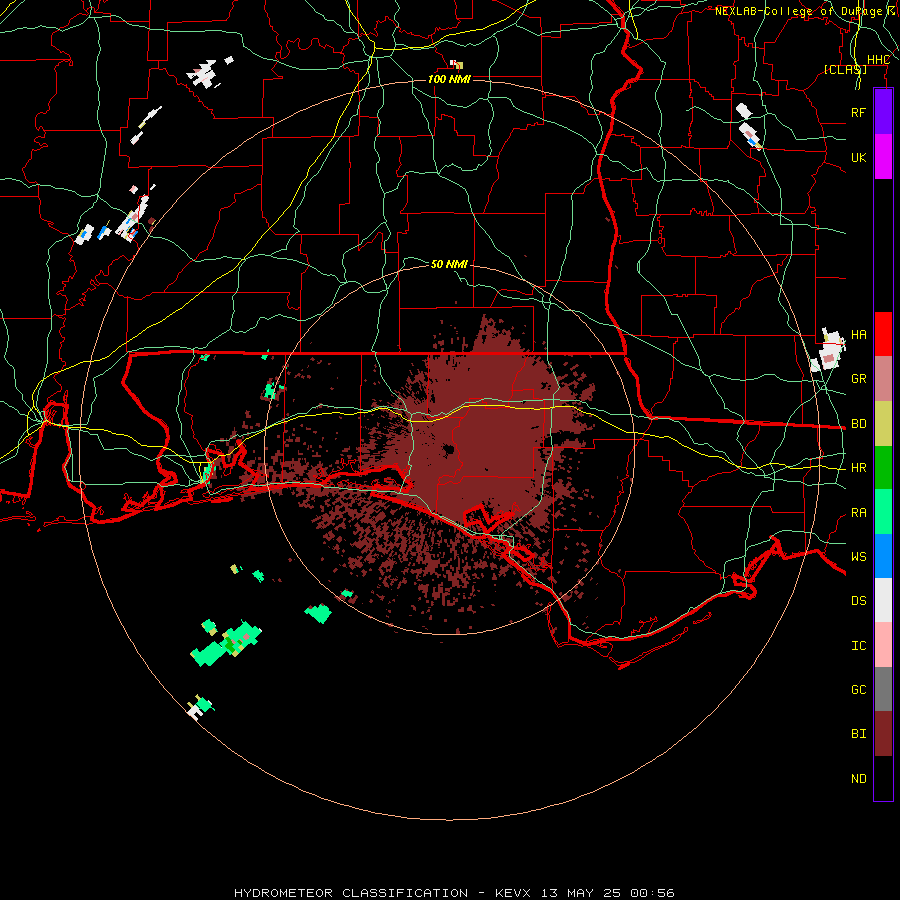Click the IC light pink legend swatch
This screenshot has height=900, width=900.
point(883,645)
